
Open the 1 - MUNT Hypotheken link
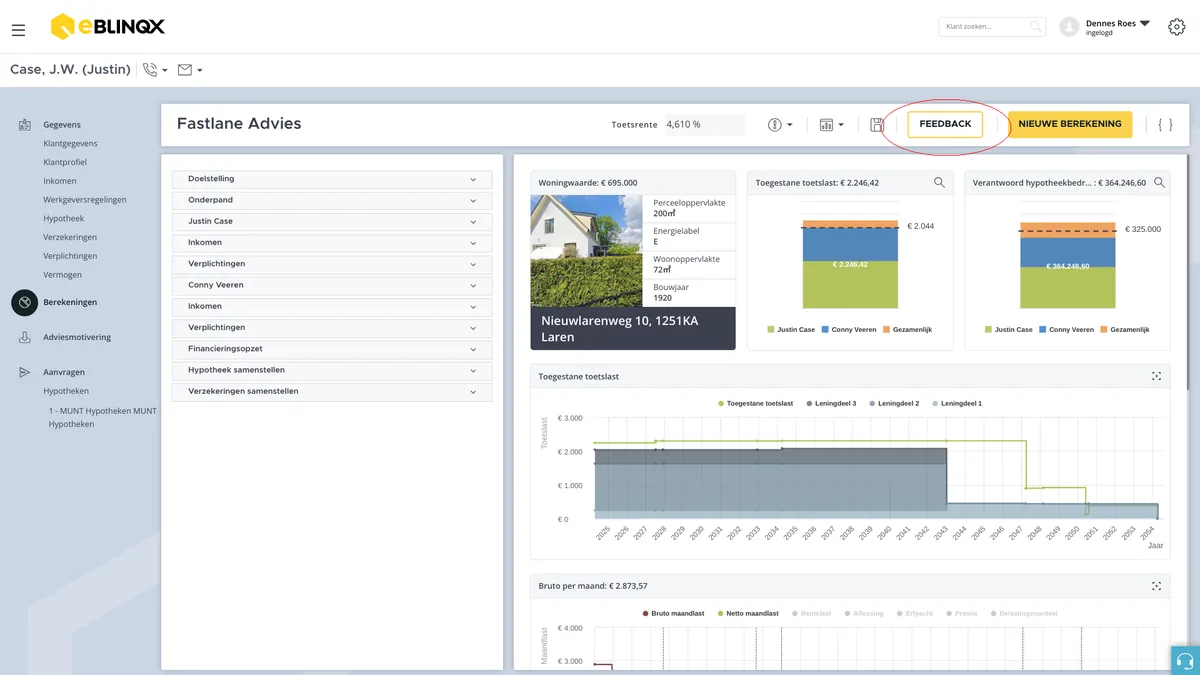tap(102, 417)
